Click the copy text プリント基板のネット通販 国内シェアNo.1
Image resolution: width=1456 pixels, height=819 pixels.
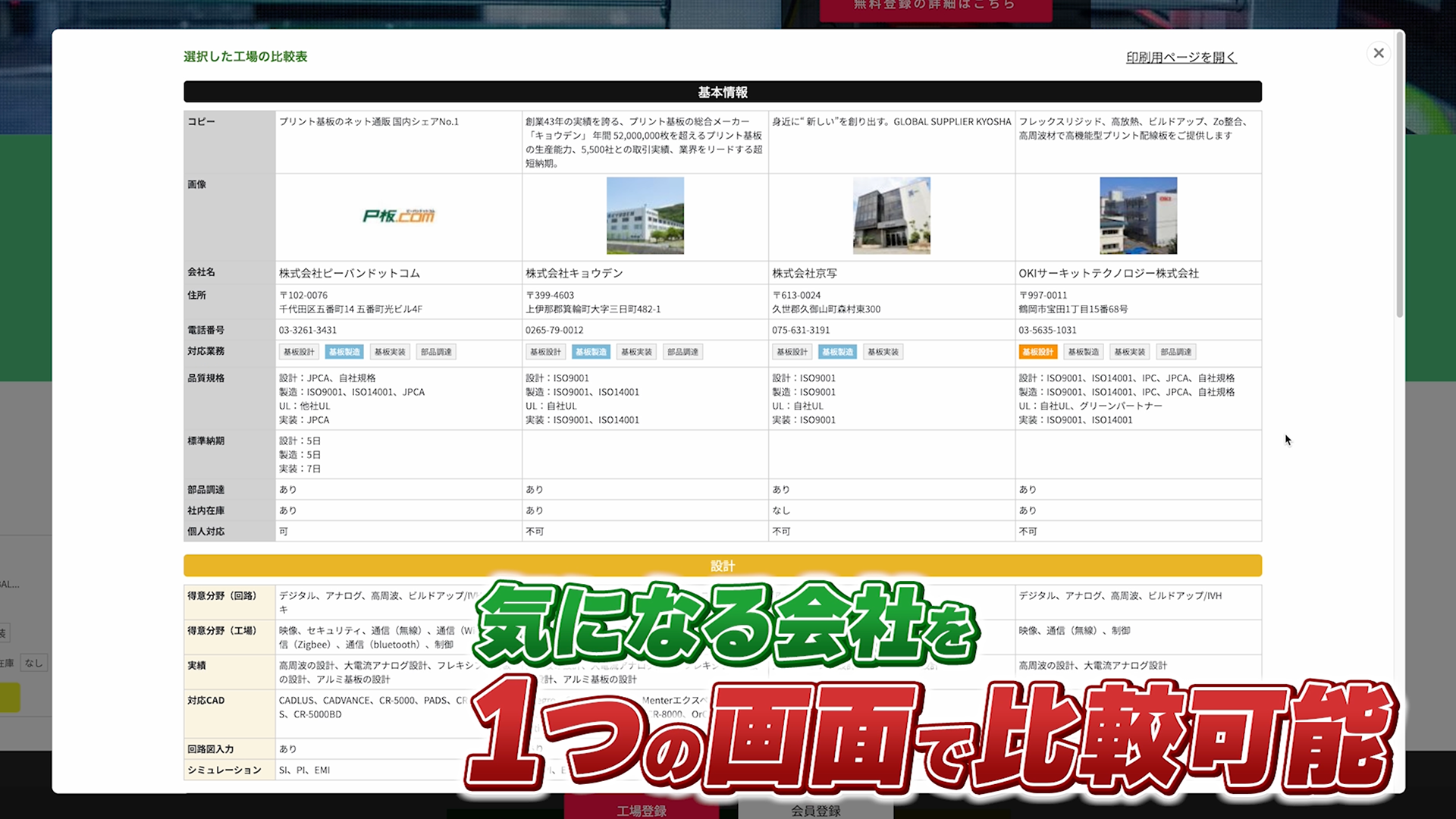(369, 121)
